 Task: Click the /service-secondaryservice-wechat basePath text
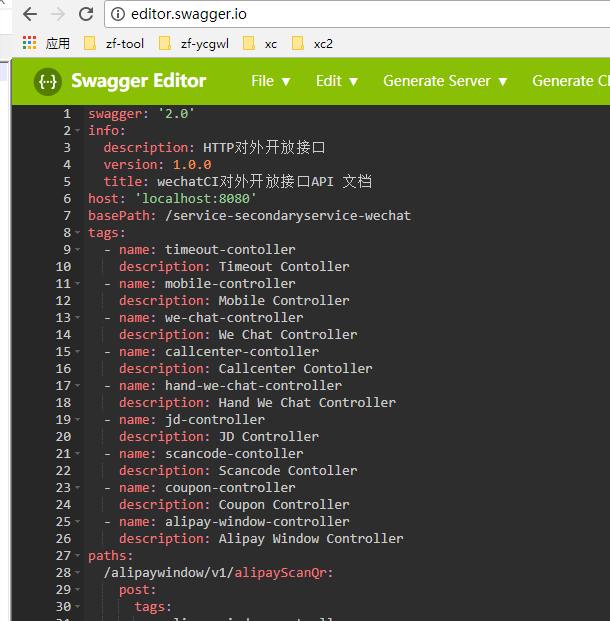288,216
